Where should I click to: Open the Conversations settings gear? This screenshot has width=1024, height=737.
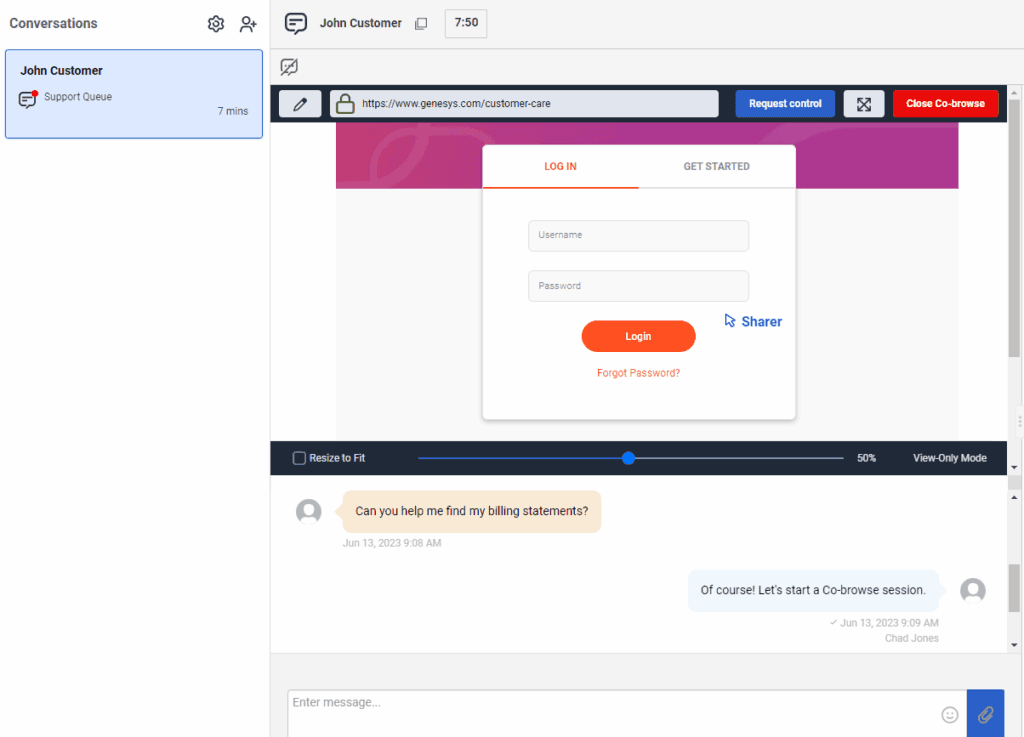pos(215,23)
